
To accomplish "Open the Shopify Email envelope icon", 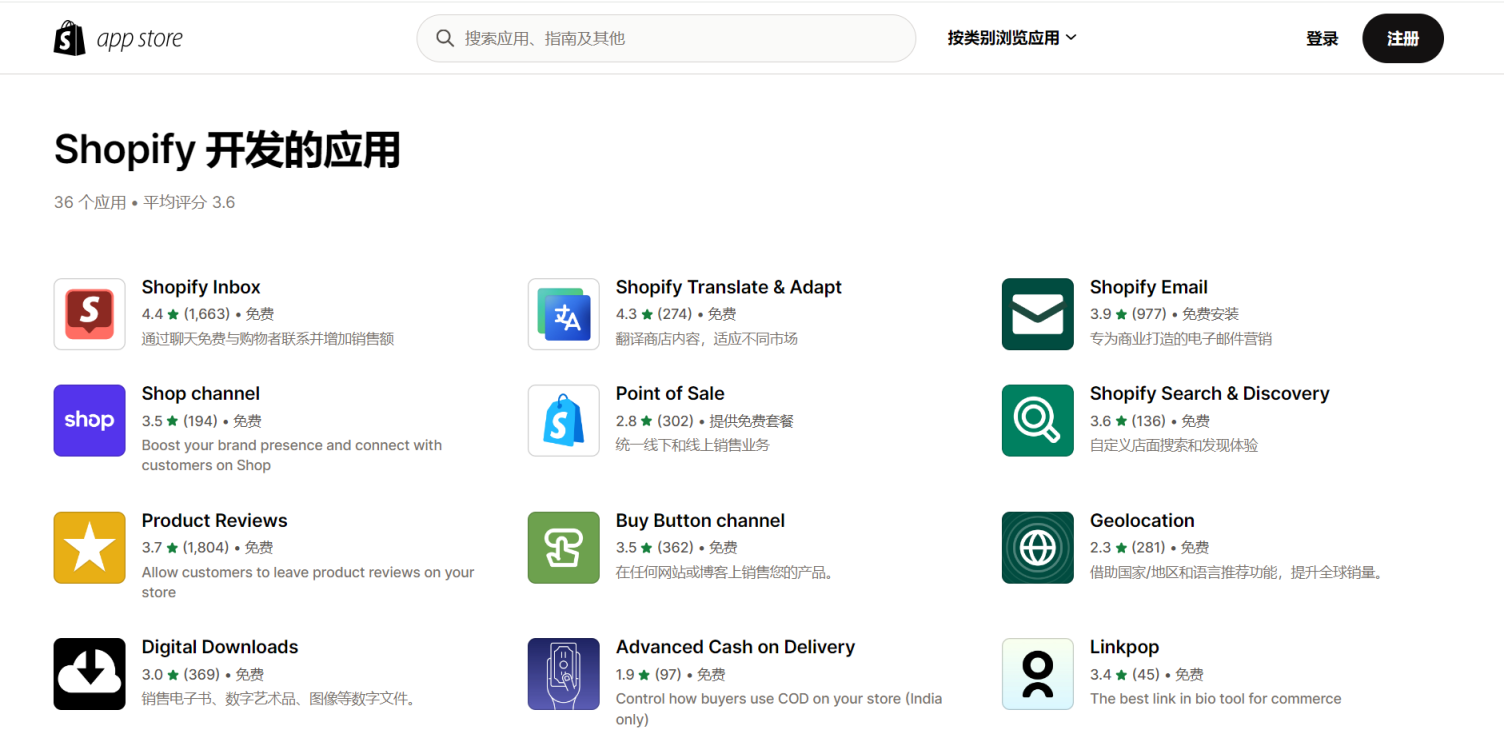I will [1037, 314].
